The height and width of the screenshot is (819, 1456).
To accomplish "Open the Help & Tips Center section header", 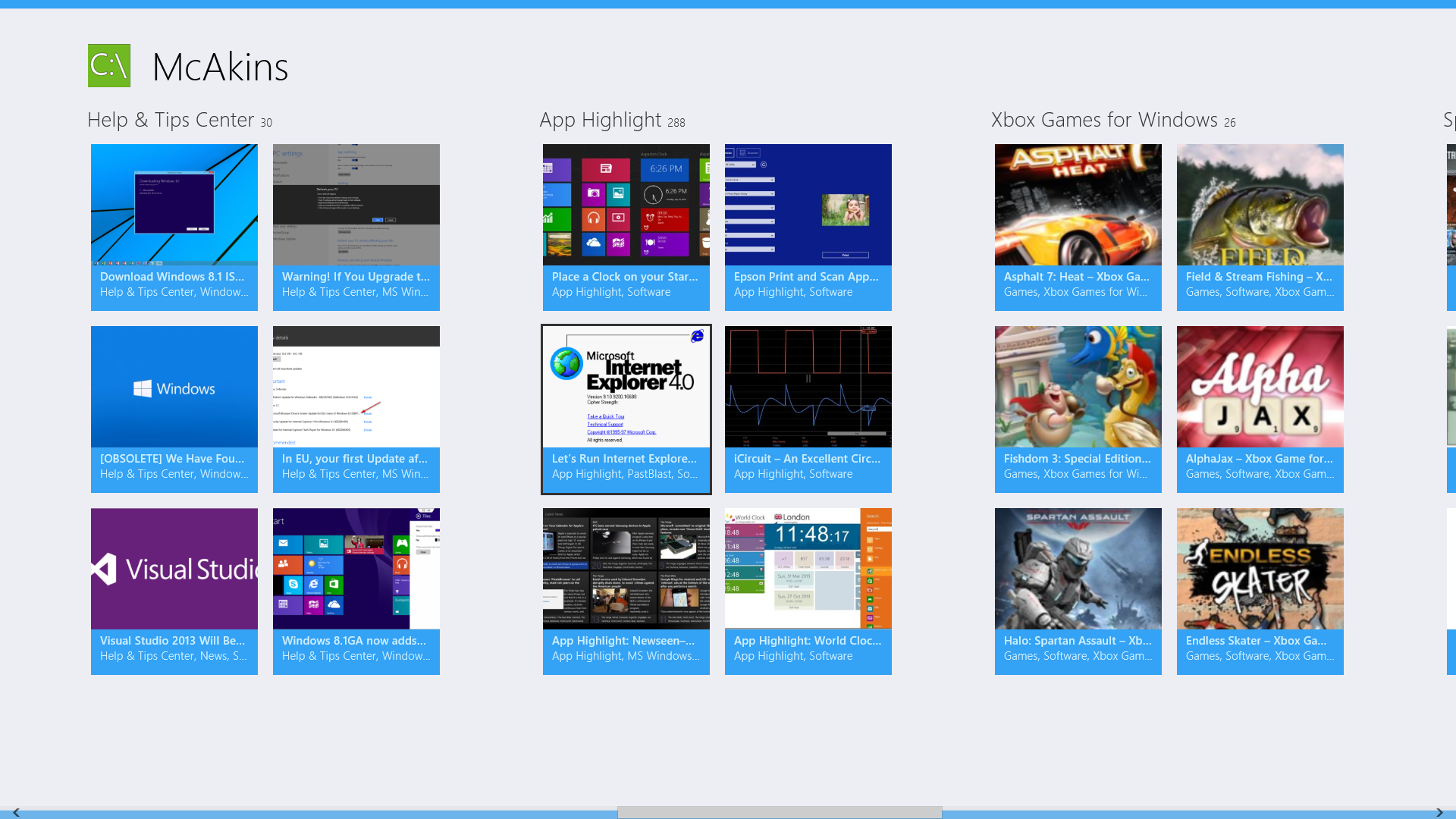I will coord(171,120).
